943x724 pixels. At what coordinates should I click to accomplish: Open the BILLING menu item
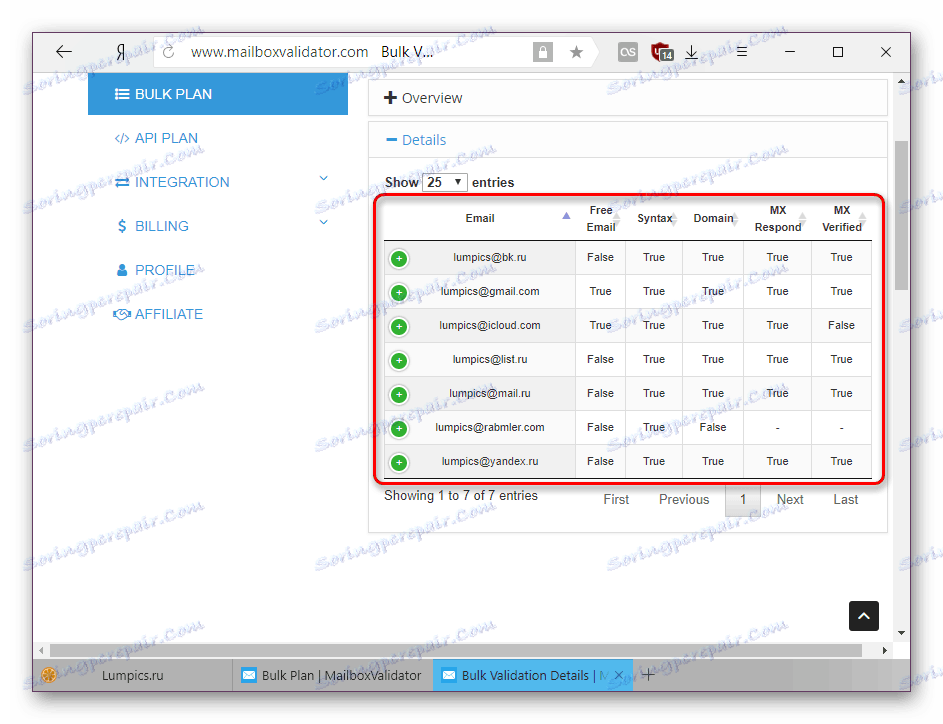pyautogui.click(x=152, y=226)
